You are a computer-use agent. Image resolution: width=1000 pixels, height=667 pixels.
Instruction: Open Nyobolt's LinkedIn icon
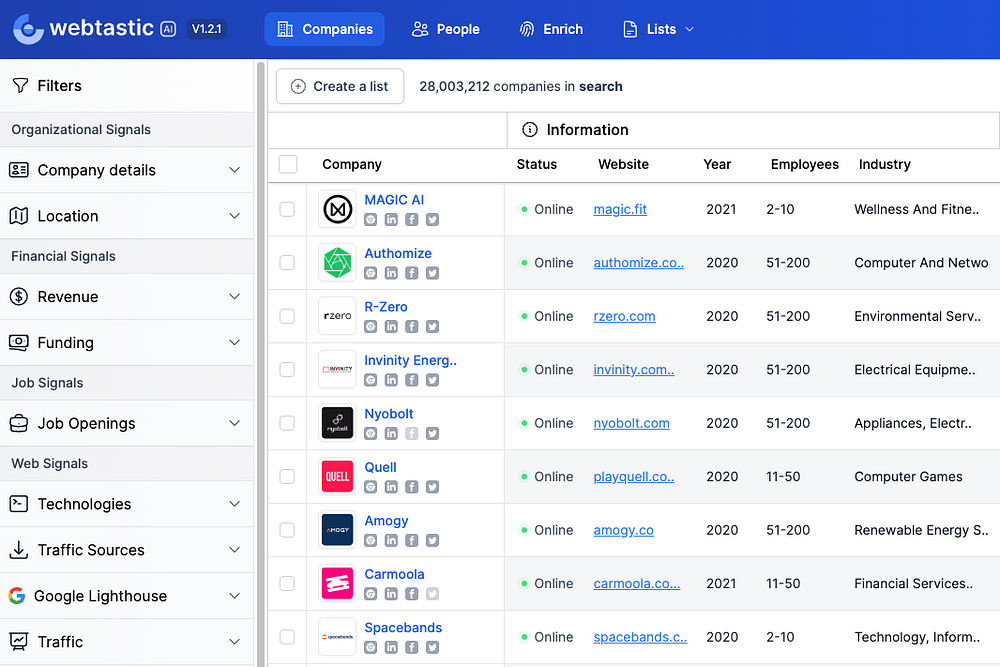(x=391, y=434)
